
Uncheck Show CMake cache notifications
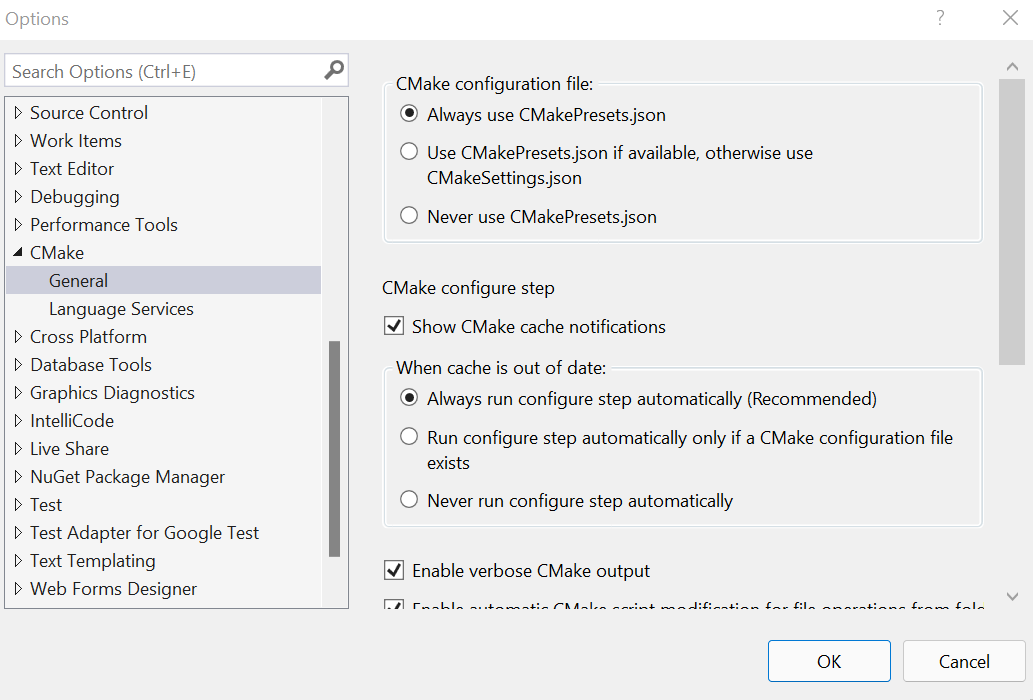pos(393,325)
